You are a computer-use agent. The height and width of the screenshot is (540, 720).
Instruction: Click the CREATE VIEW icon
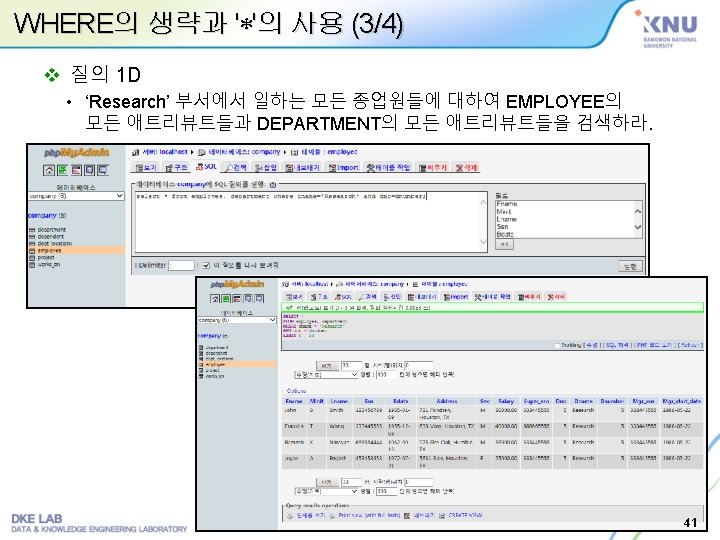coord(442,516)
